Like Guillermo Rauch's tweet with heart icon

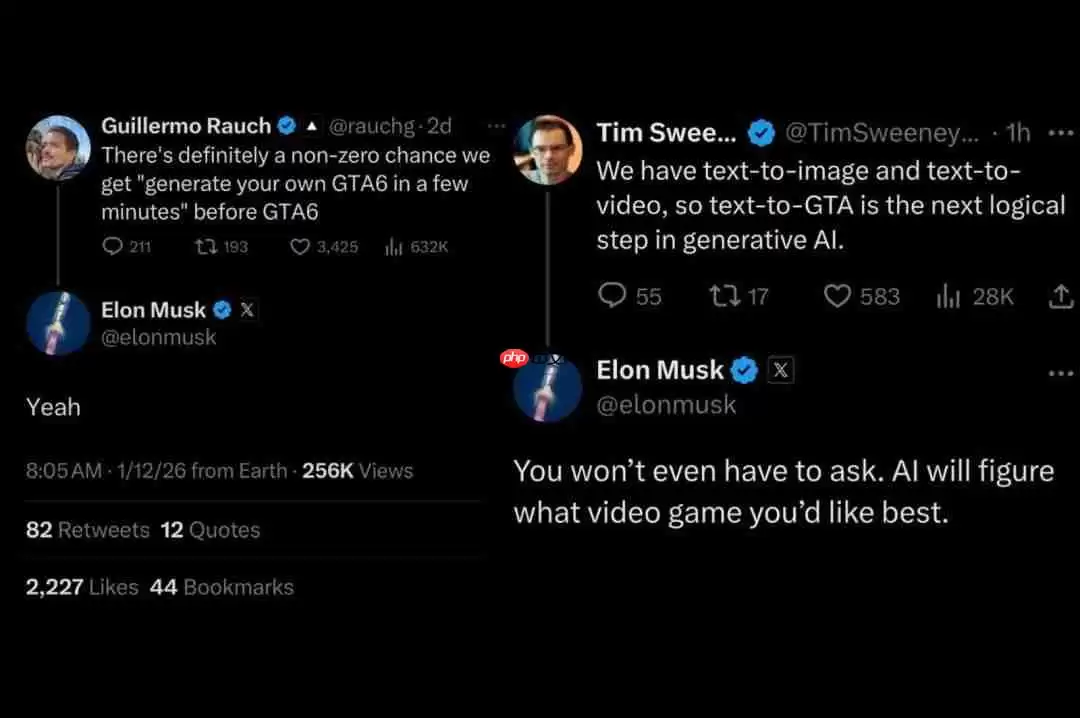[300, 246]
